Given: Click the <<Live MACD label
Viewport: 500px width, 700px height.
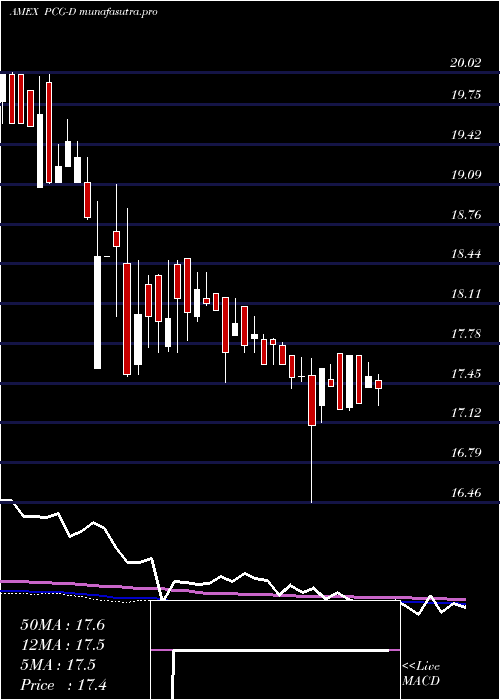Looking at the screenshot, I should [421, 674].
